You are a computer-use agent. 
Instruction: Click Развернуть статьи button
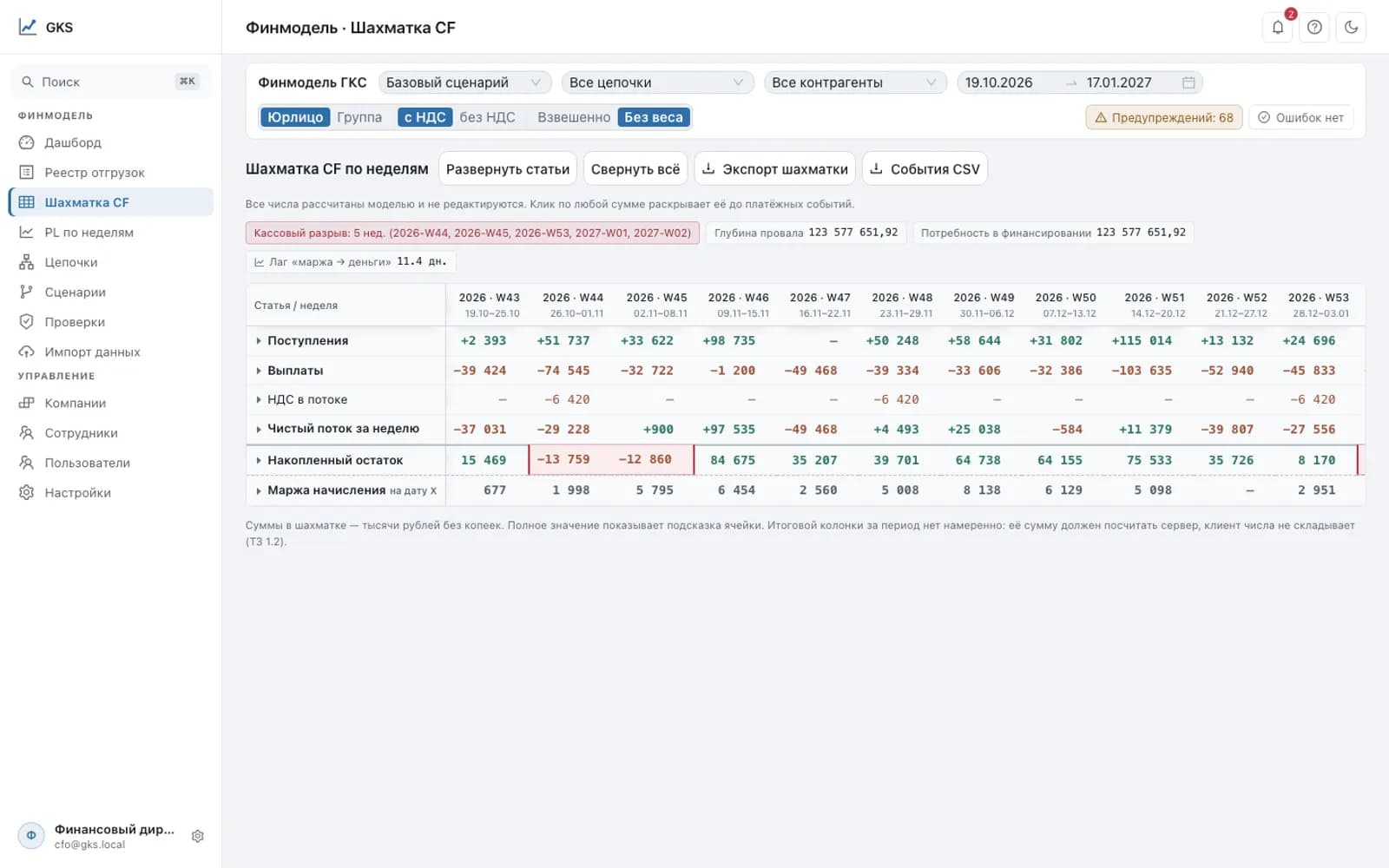pyautogui.click(x=508, y=168)
